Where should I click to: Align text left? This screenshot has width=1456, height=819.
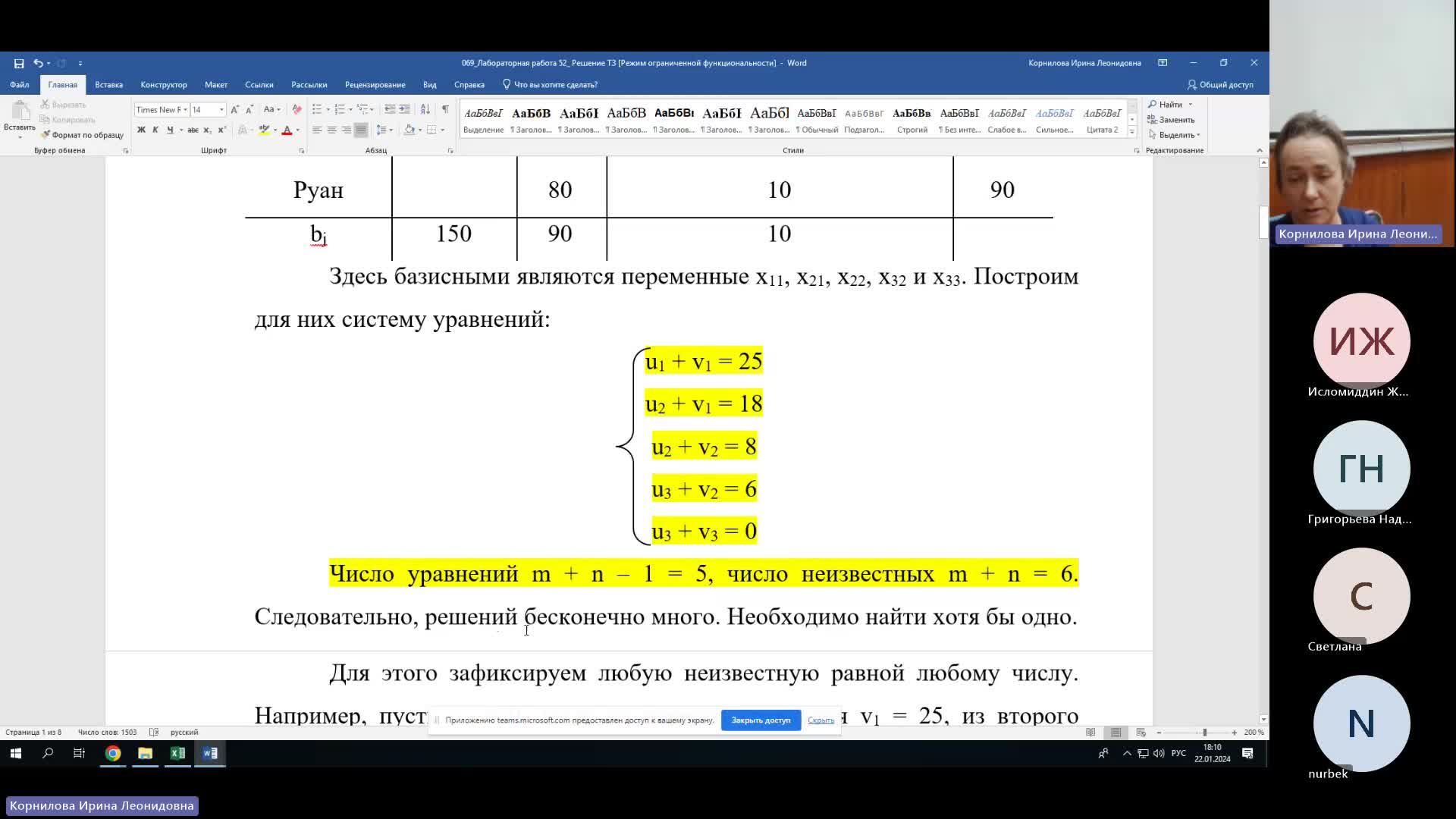pos(317,130)
